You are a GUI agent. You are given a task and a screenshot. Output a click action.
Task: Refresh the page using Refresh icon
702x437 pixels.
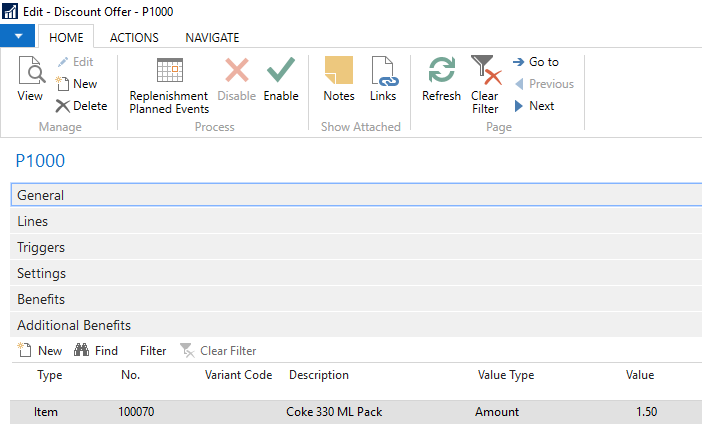tap(441, 69)
